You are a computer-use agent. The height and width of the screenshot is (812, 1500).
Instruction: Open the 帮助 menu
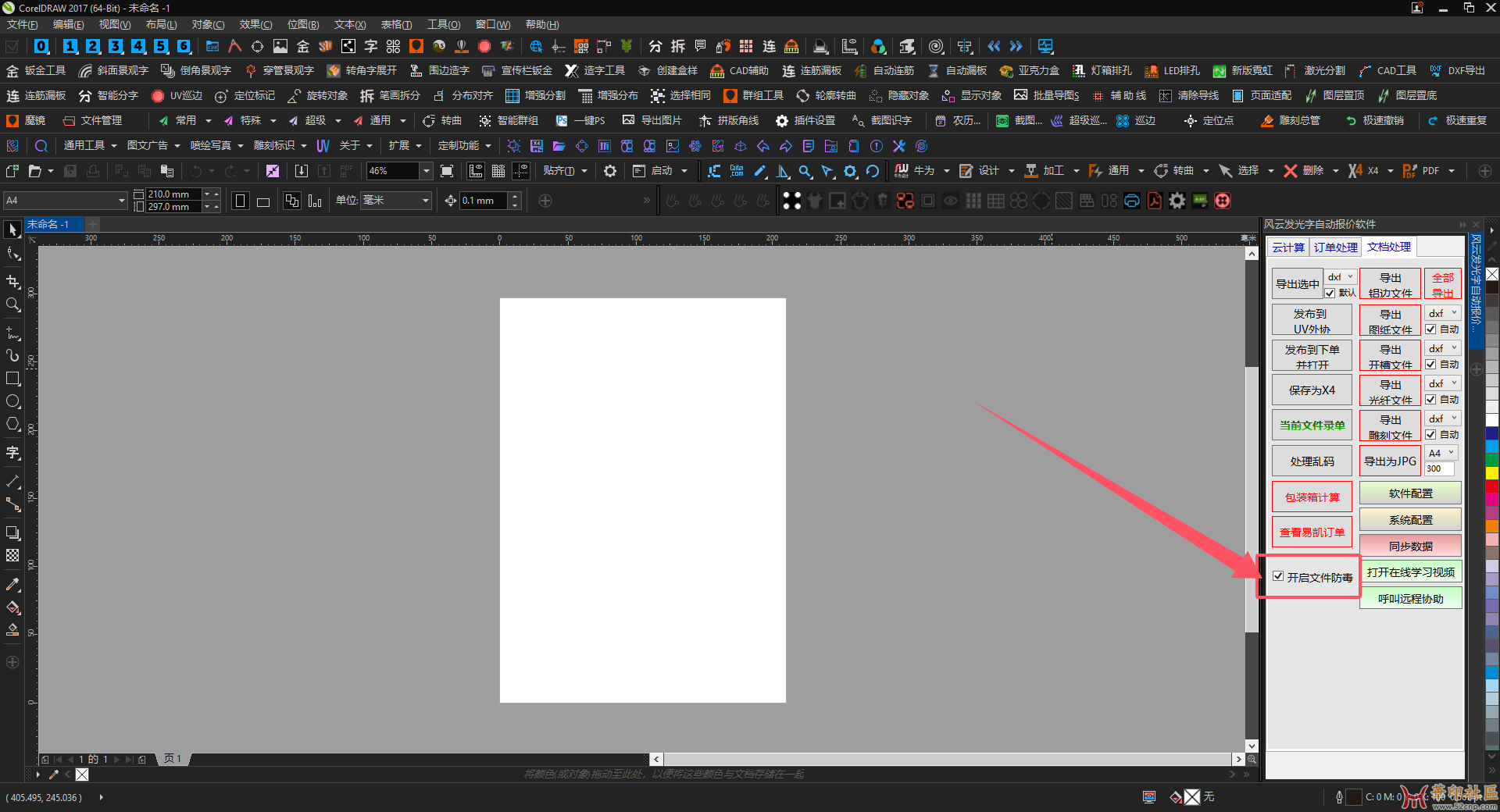[541, 25]
